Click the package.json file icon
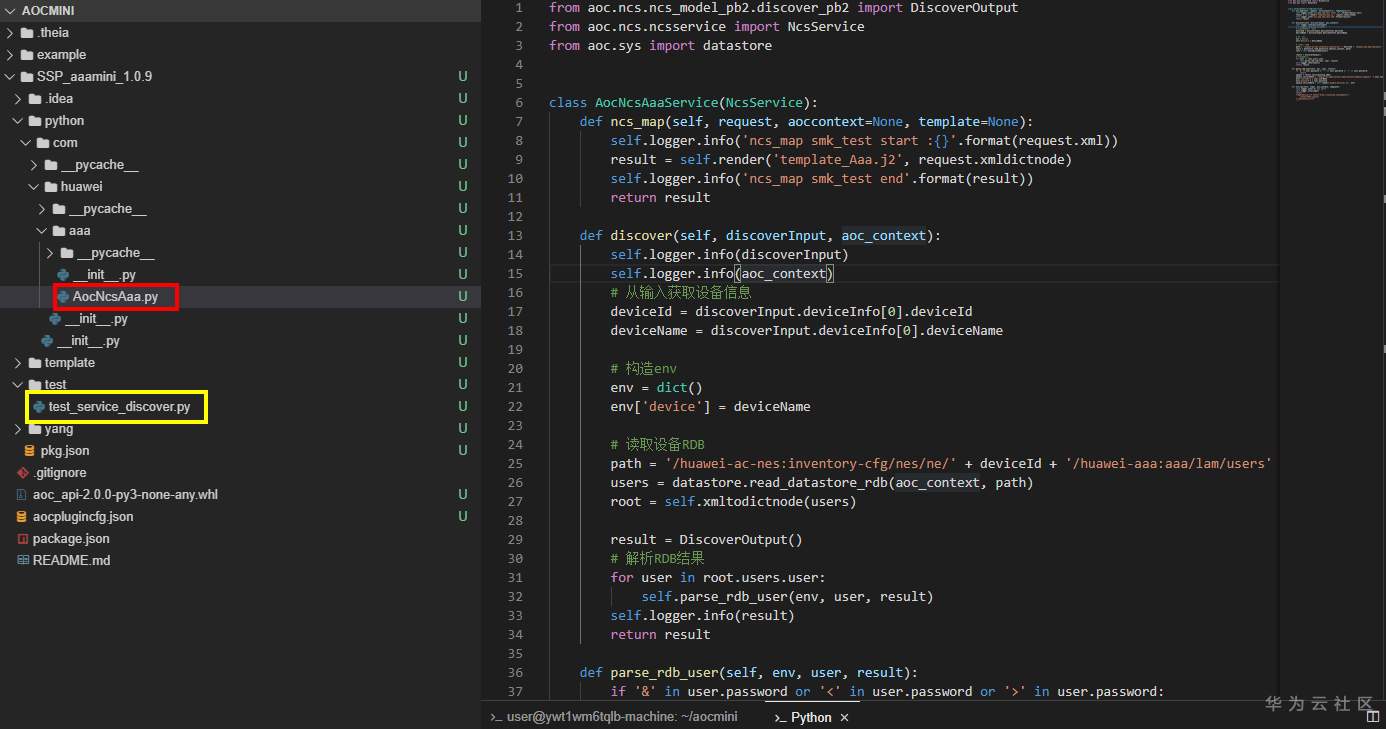 click(x=23, y=539)
